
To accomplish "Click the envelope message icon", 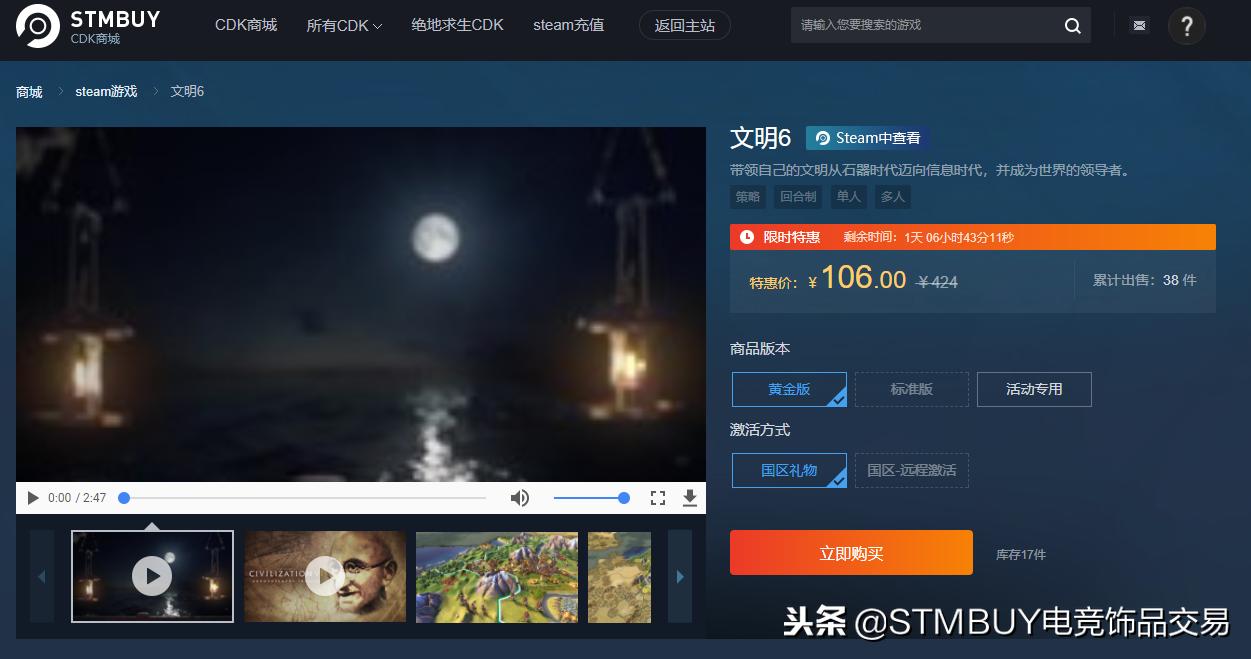I will pyautogui.click(x=1138, y=25).
